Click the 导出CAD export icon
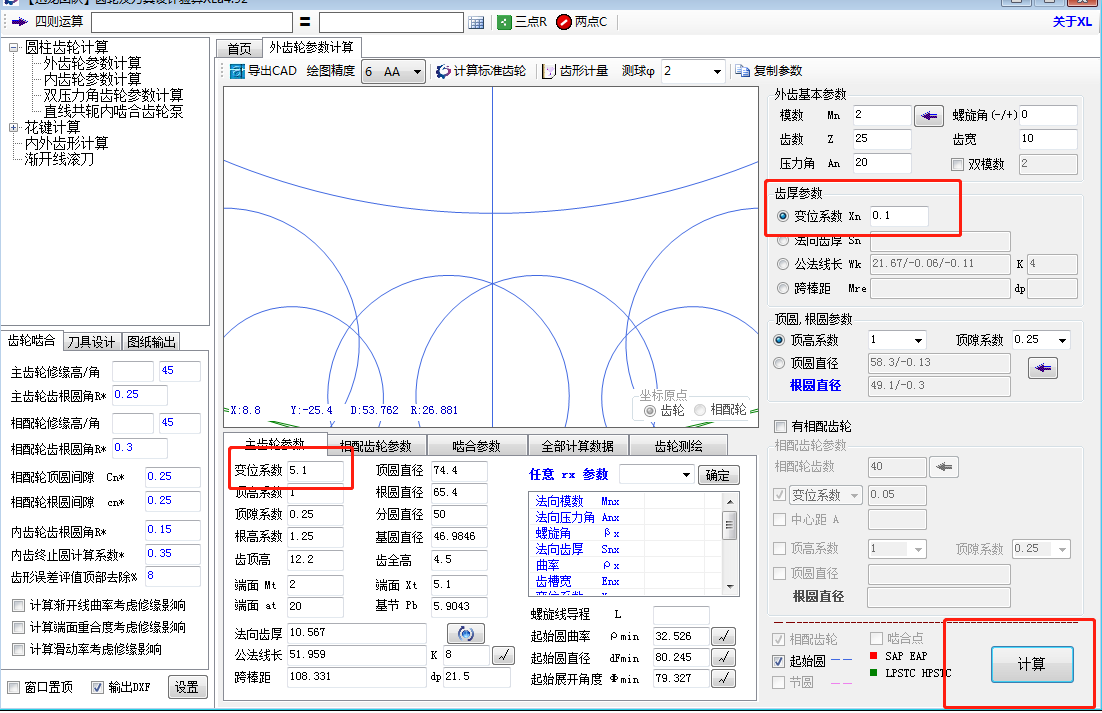The width and height of the screenshot is (1102, 713). pos(238,71)
